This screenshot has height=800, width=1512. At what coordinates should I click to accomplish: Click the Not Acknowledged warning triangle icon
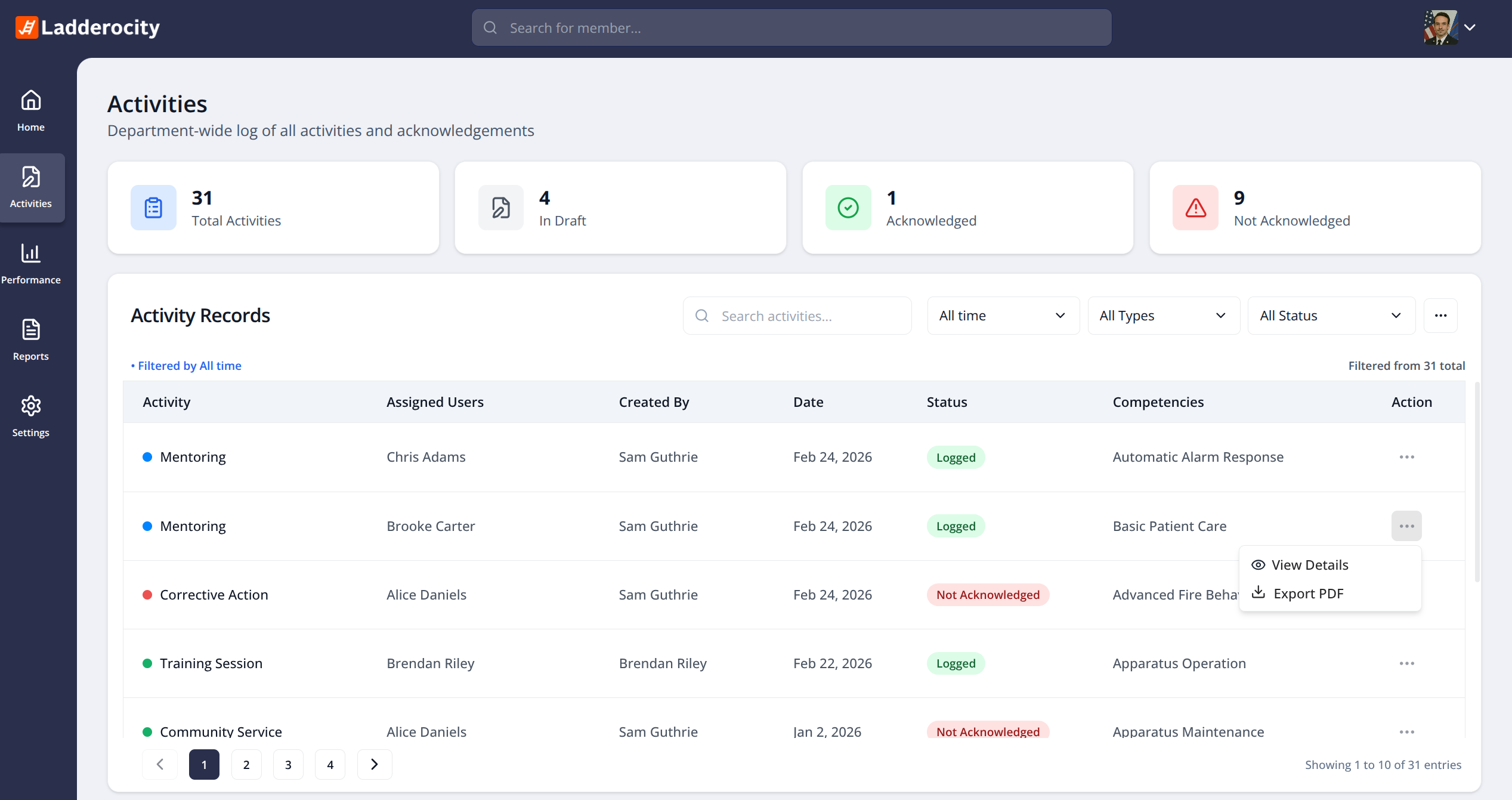click(1195, 208)
